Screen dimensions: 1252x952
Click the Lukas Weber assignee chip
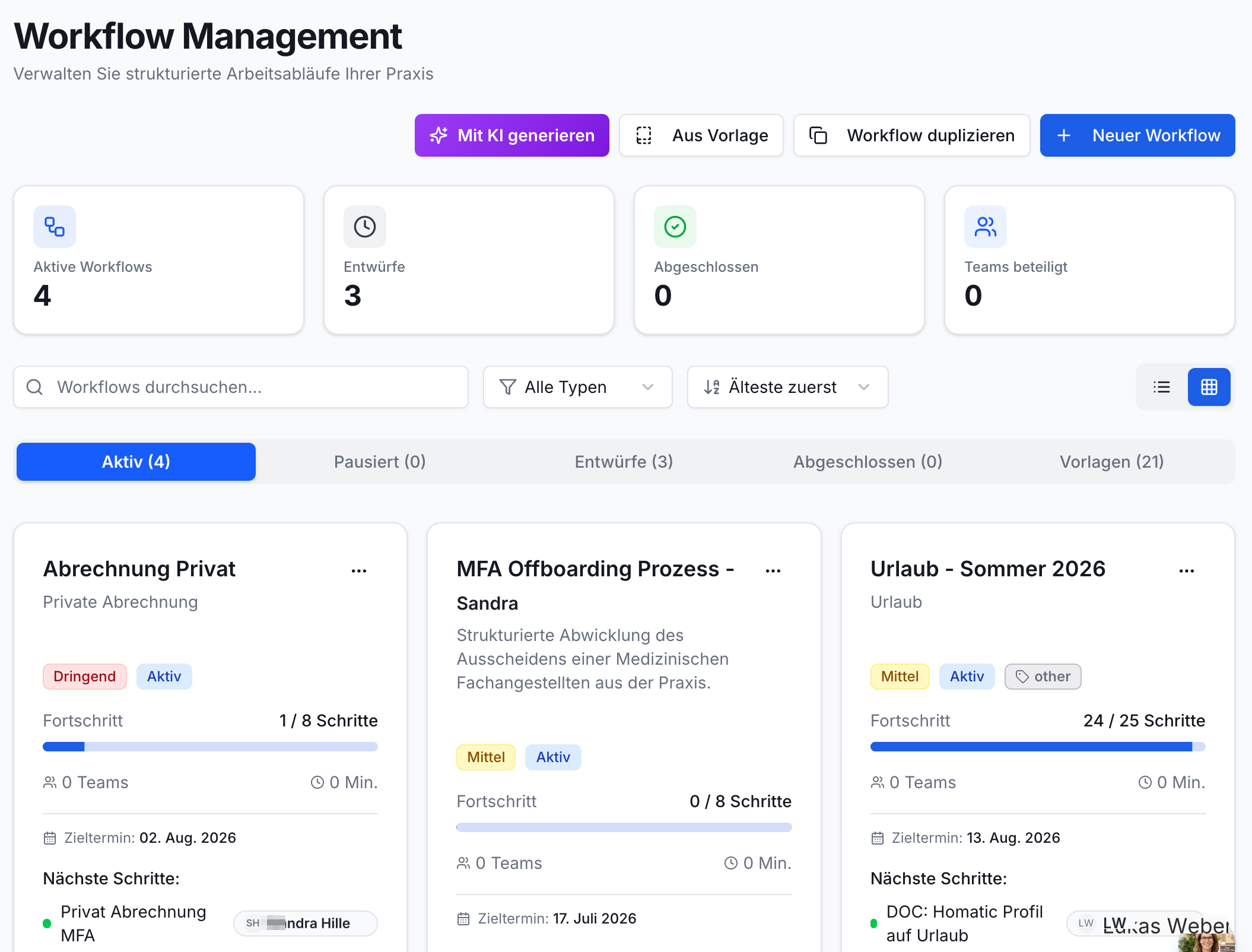click(x=1136, y=924)
